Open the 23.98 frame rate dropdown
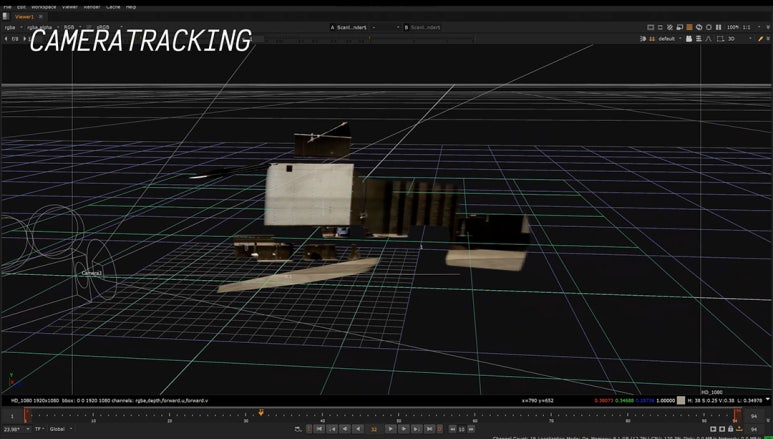This screenshot has width=773, height=439. [17, 429]
